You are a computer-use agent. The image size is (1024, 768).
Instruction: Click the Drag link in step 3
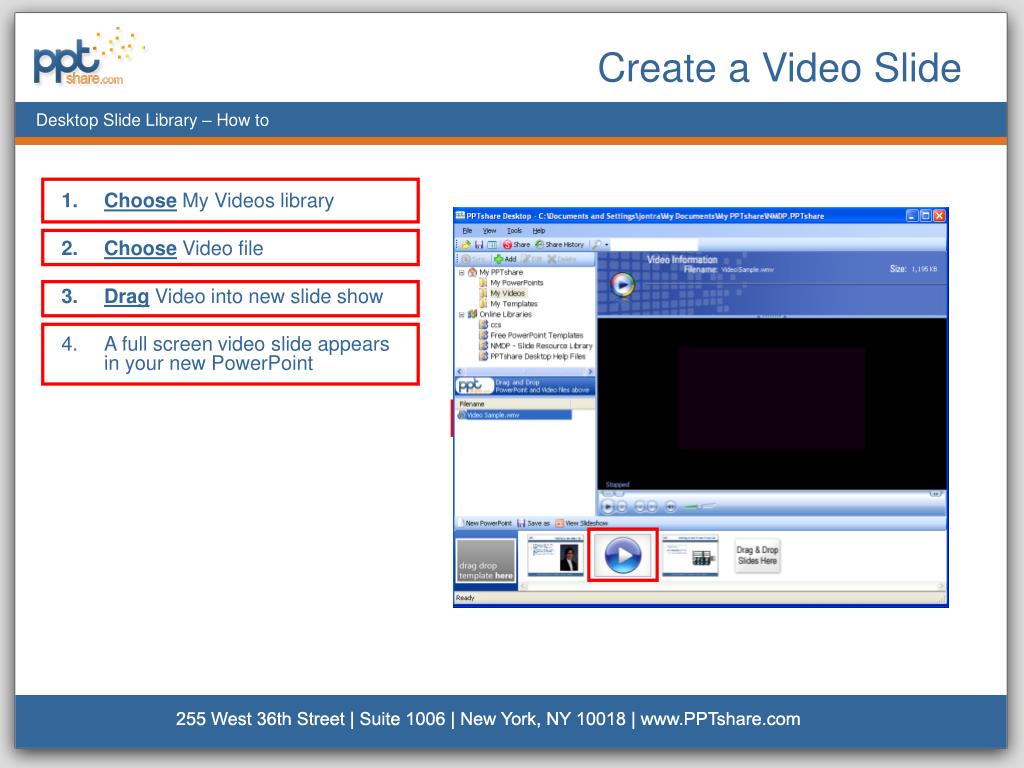click(x=127, y=296)
